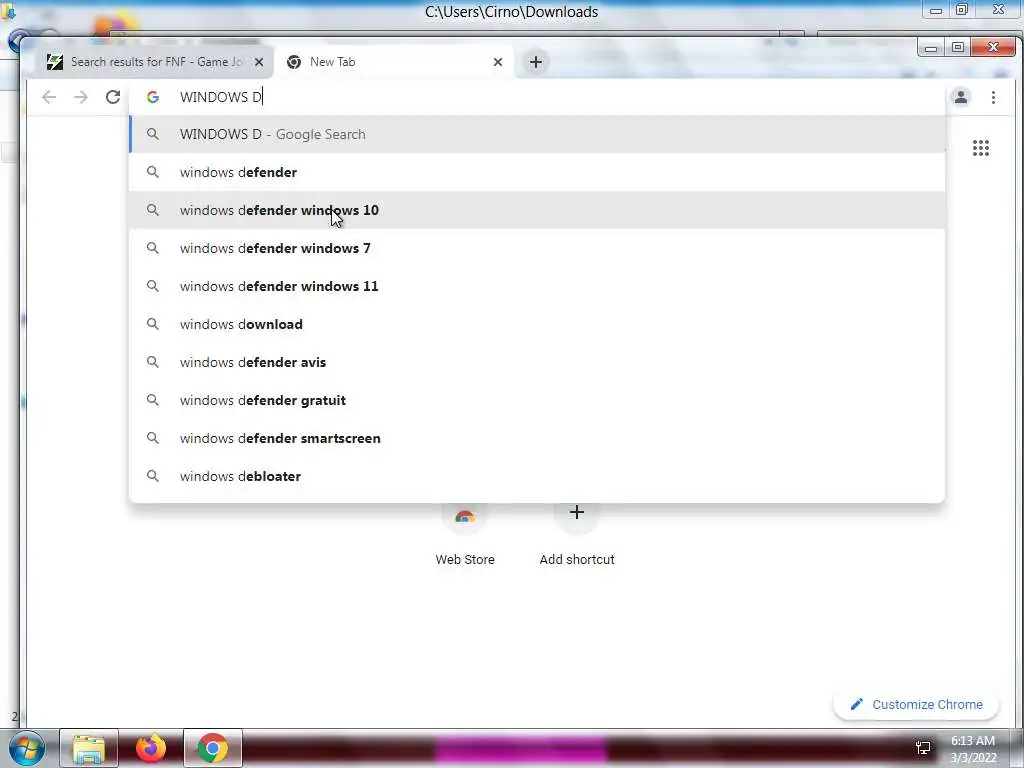Restore the Downloads Explorer window size

tap(961, 10)
